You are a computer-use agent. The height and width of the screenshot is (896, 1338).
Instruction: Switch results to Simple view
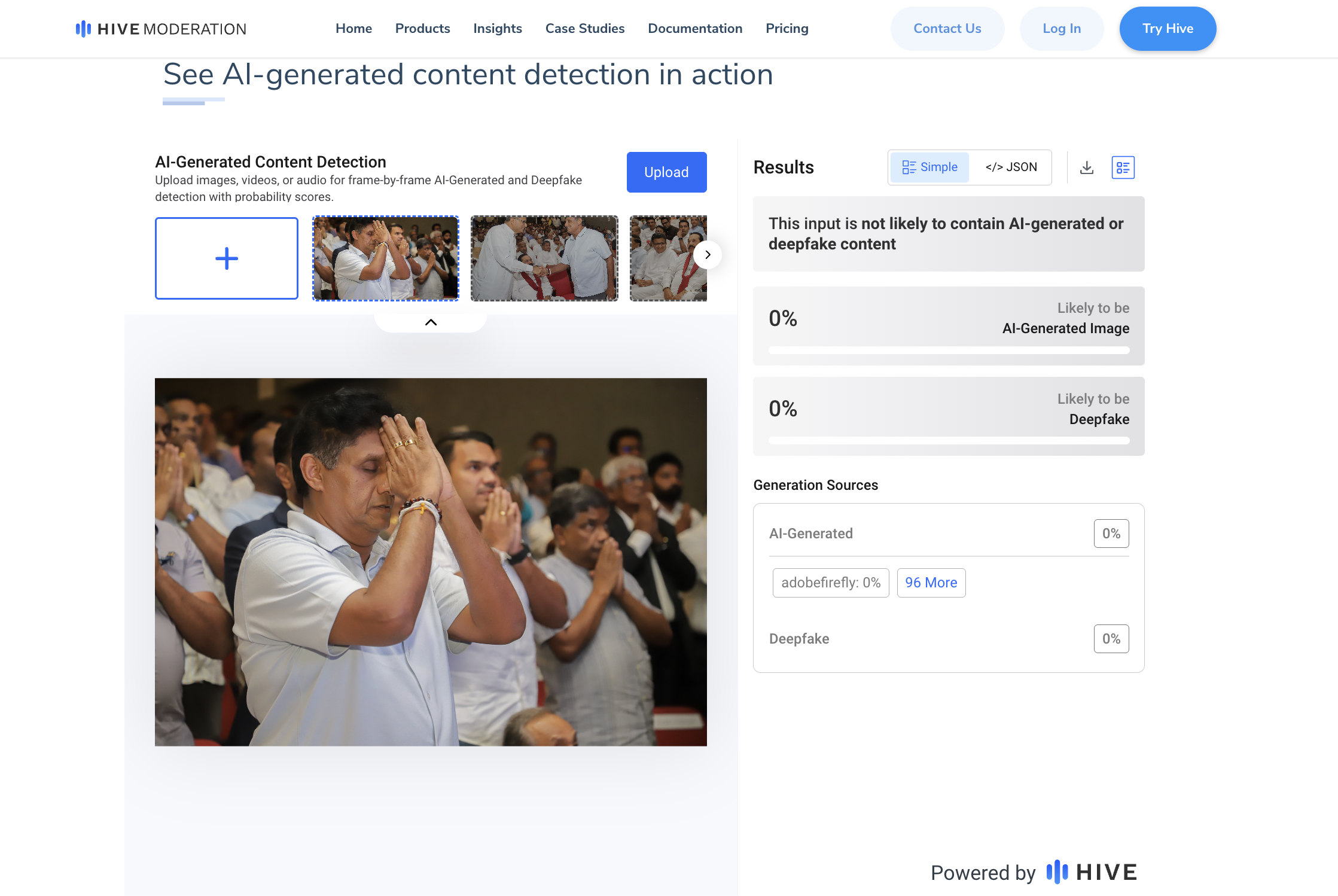tap(929, 167)
